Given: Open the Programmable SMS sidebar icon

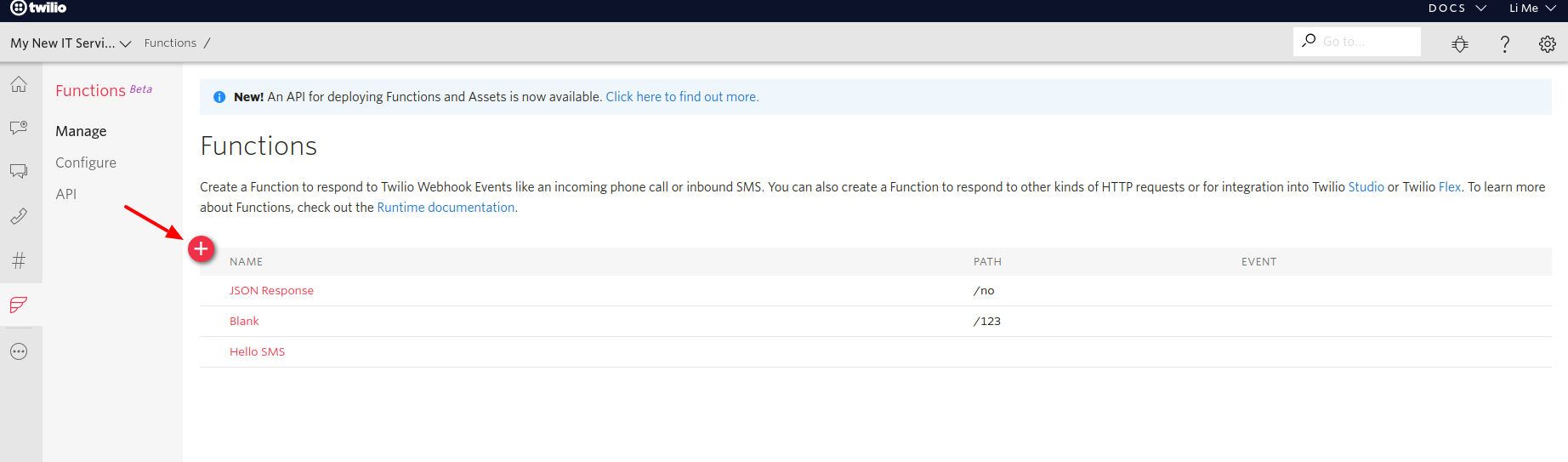Looking at the screenshot, I should pos(19,171).
